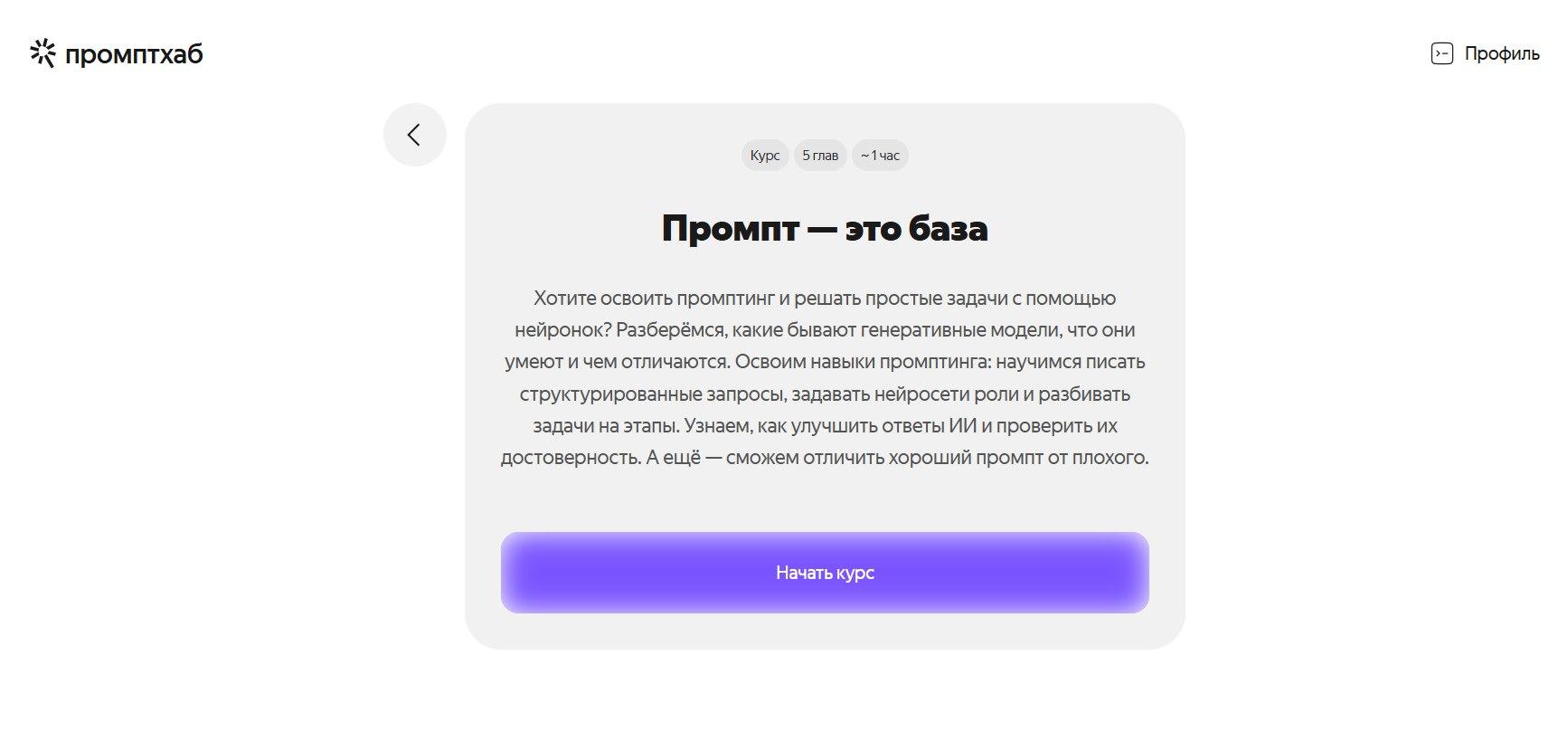Click the line starting with достоверность
Image resolution: width=1568 pixels, height=750 pixels.
pyautogui.click(x=824, y=458)
